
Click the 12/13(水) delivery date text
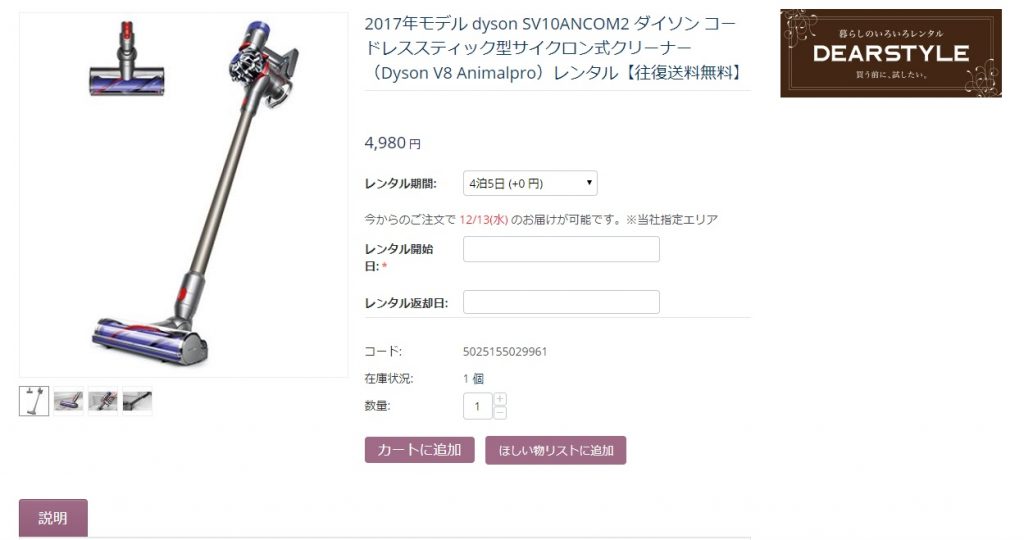[x=483, y=220]
